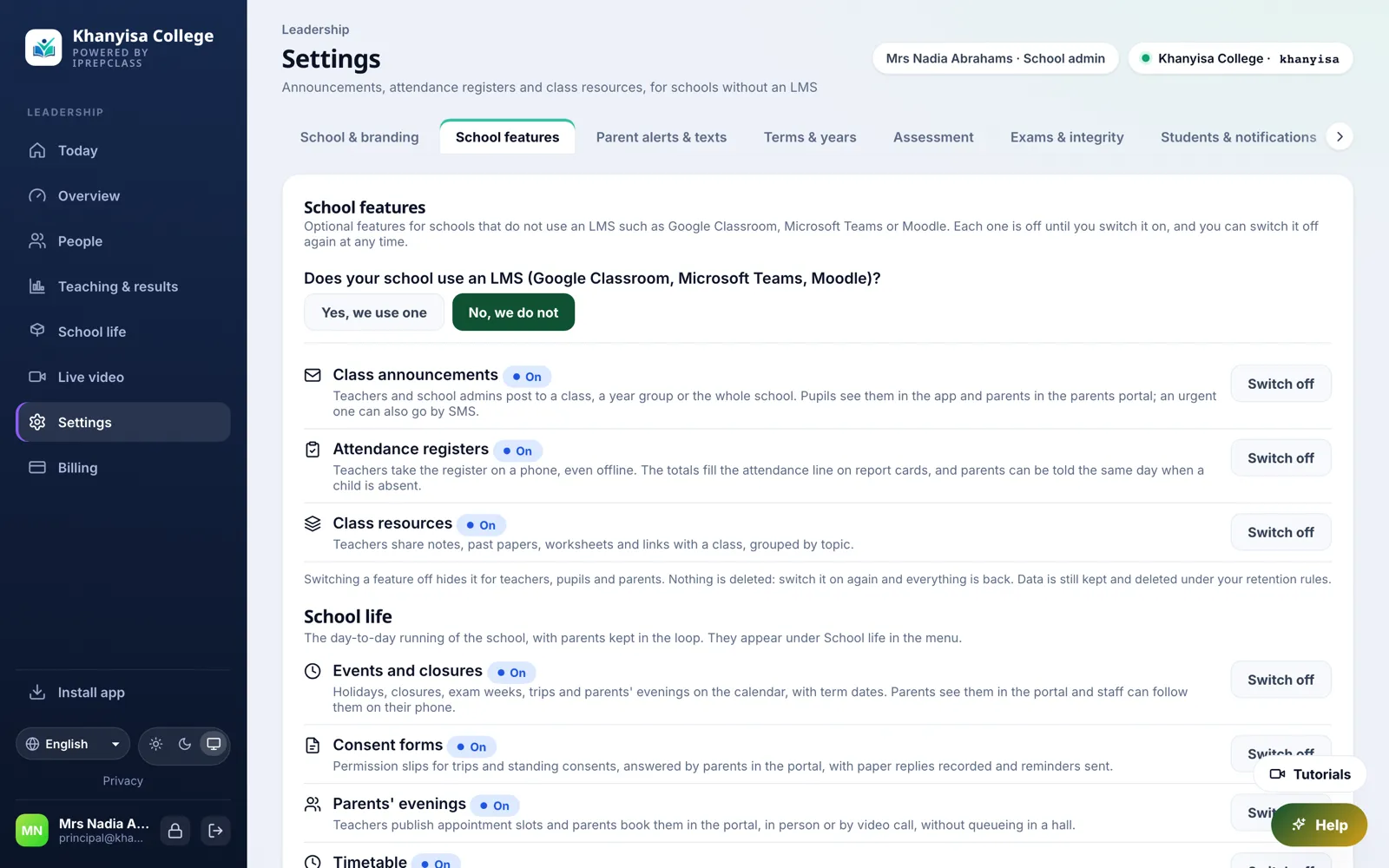Click Mrs Nadia Abrahams School admin badge

[x=996, y=58]
